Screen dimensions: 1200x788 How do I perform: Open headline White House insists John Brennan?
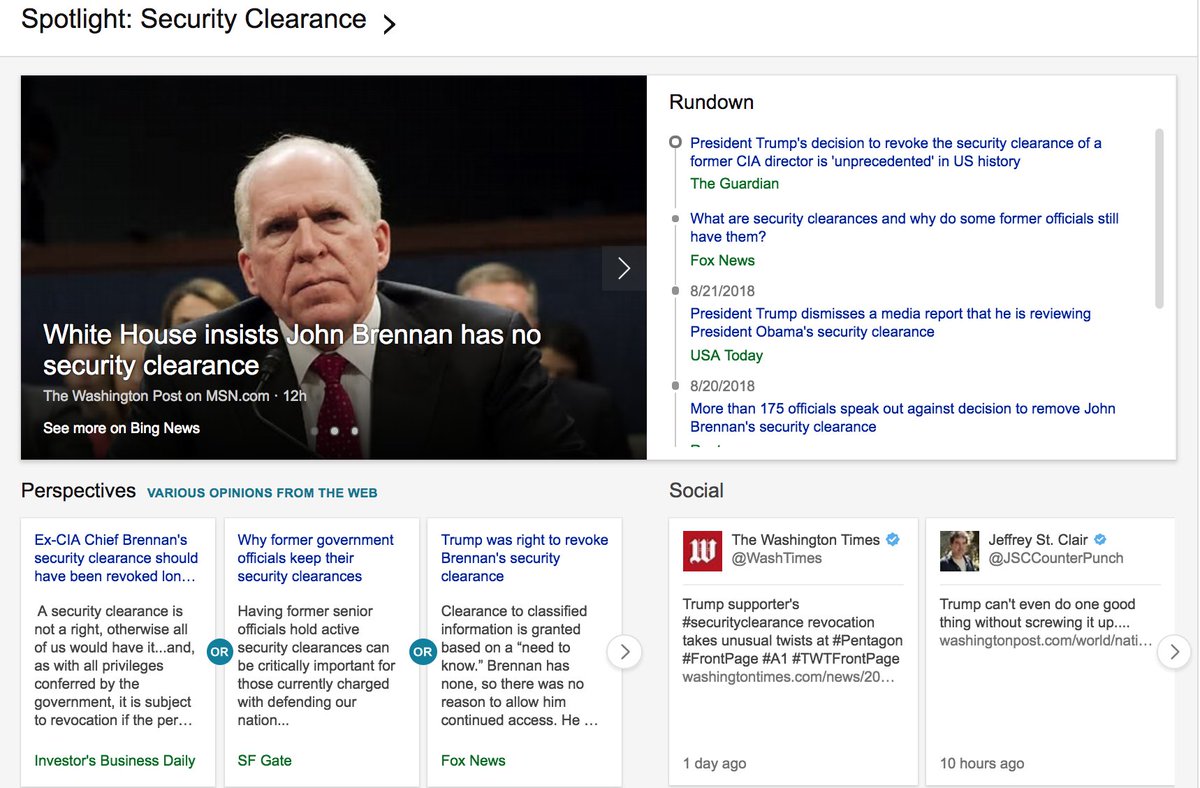pyautogui.click(x=292, y=349)
